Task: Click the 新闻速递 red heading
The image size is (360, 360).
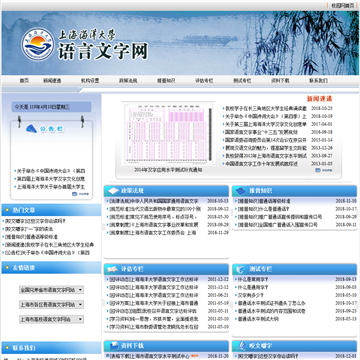Action: tap(319, 99)
